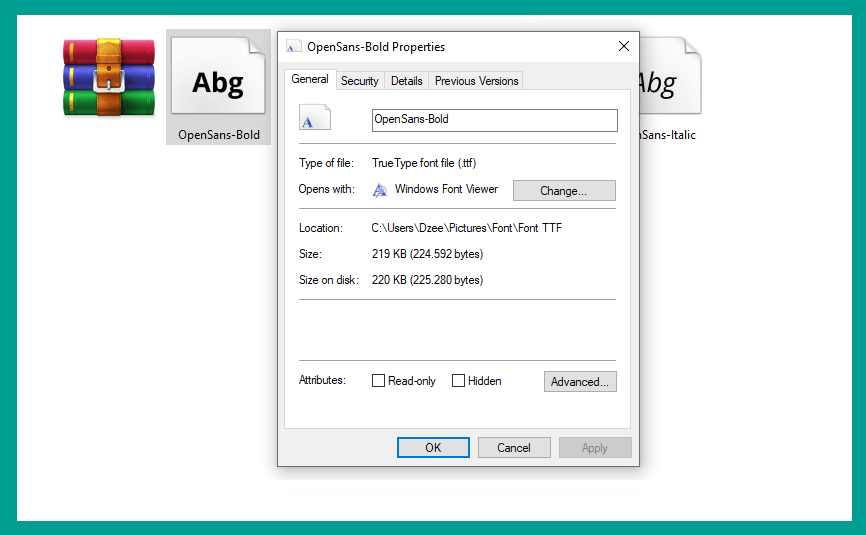Viewport: 866px width, 535px height.
Task: Click the Windows Font Viewer app icon
Action: coord(380,190)
